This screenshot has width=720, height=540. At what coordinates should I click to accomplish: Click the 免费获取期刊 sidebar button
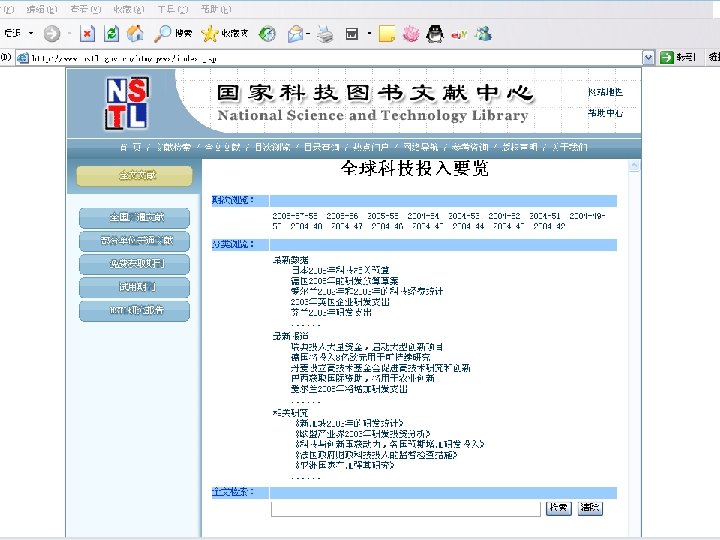(134, 264)
